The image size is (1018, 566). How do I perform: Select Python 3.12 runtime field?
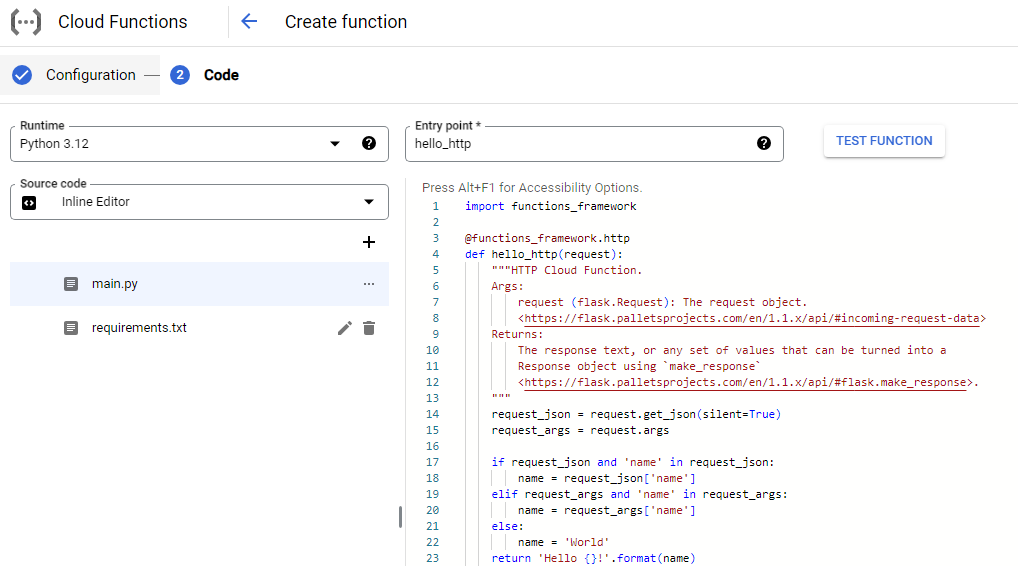[x=199, y=143]
